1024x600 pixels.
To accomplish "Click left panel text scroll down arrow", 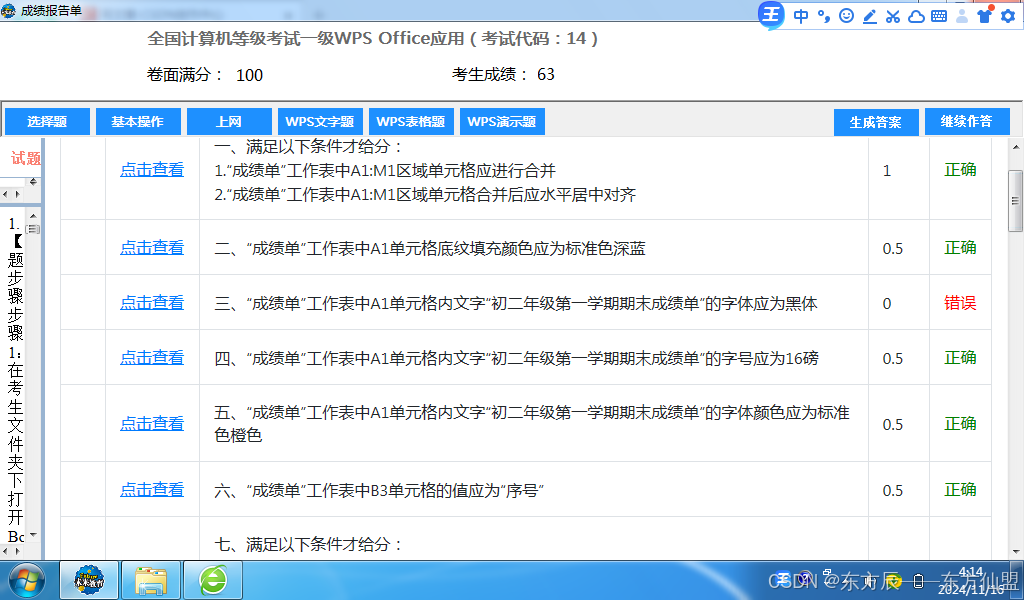I will tap(33, 535).
